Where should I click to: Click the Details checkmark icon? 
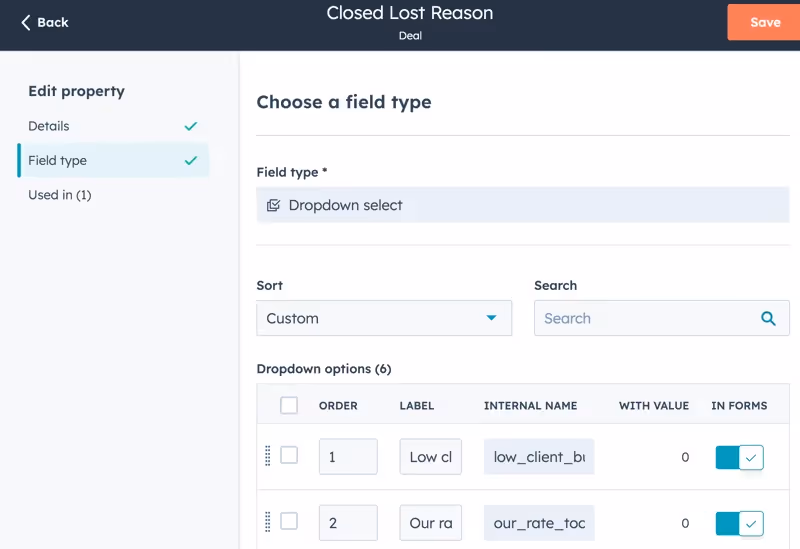tap(191, 126)
